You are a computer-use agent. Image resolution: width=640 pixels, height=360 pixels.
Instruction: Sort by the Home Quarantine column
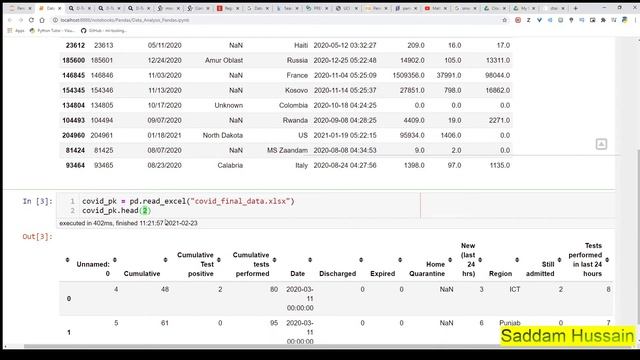pyautogui.click(x=450, y=260)
